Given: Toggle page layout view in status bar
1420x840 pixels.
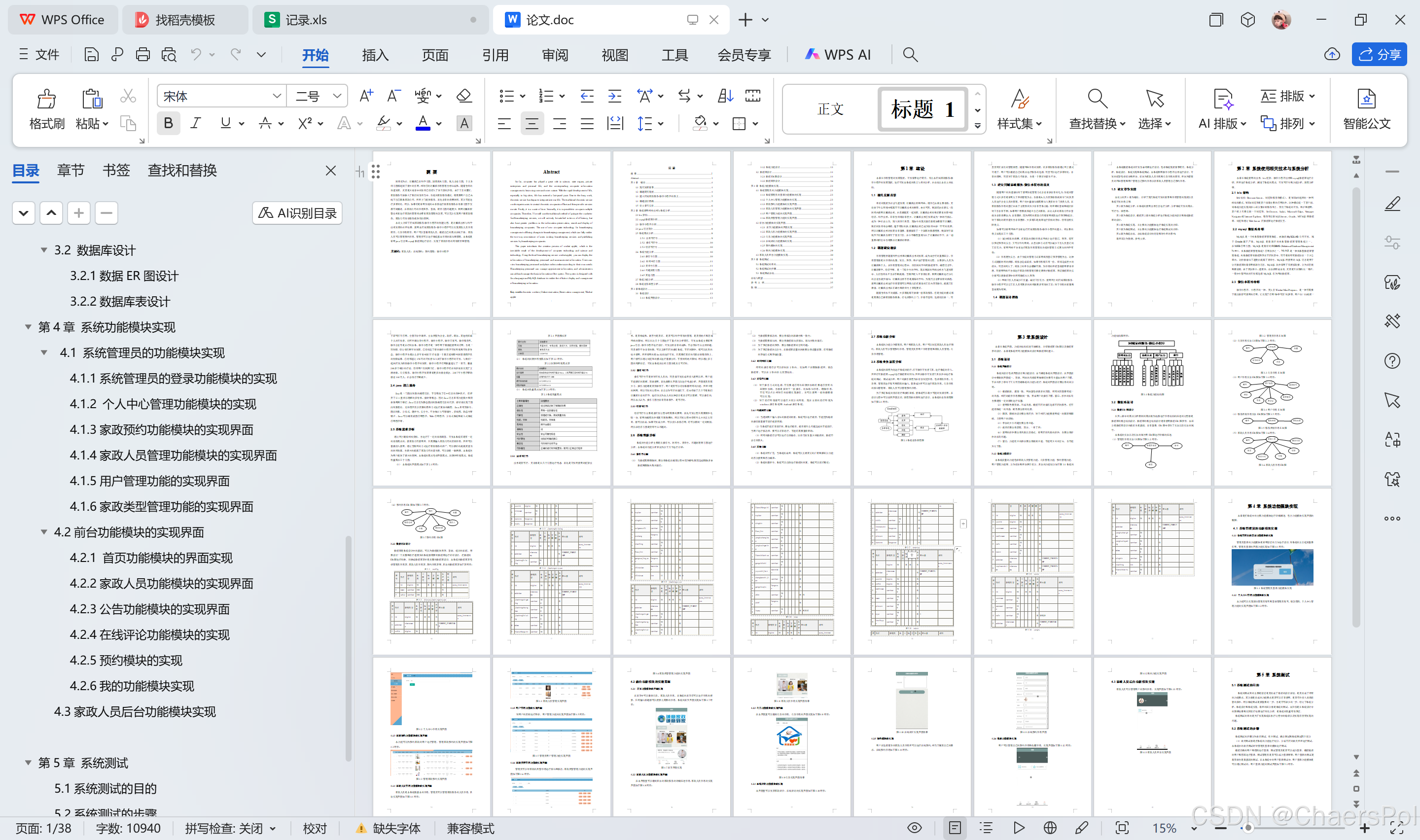Looking at the screenshot, I should pos(955,828).
